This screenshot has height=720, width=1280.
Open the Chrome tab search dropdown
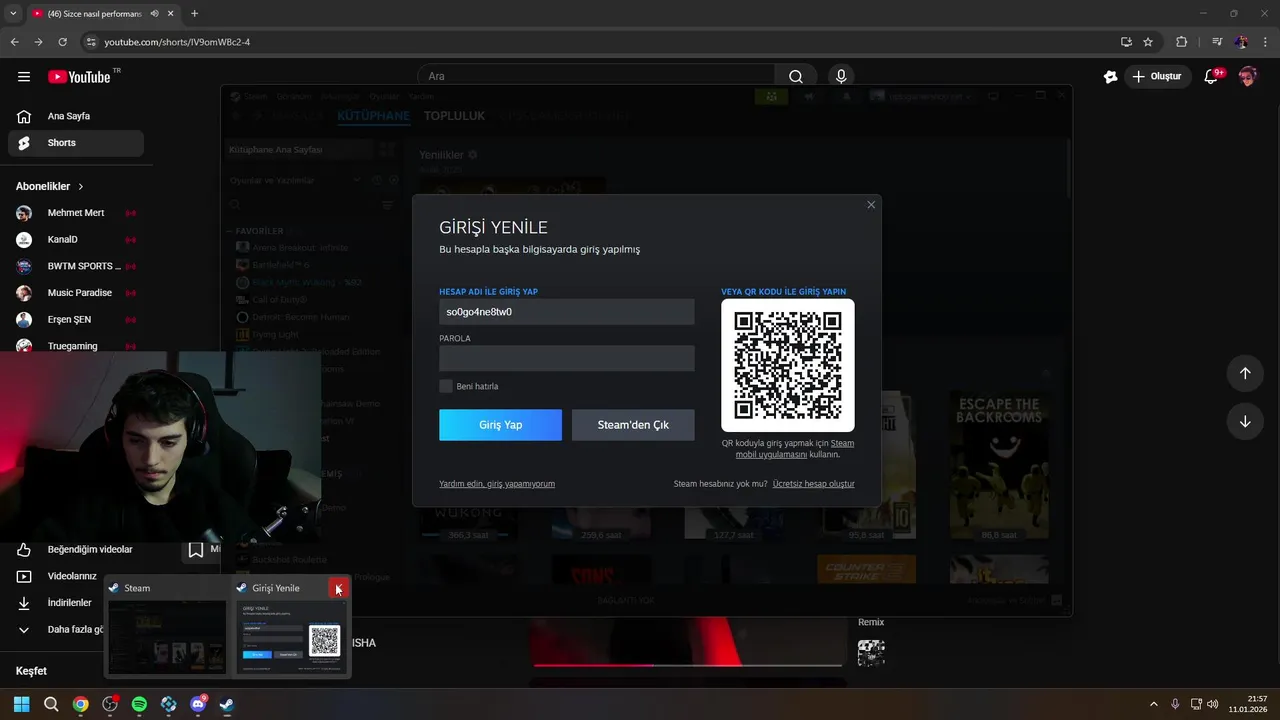13,13
